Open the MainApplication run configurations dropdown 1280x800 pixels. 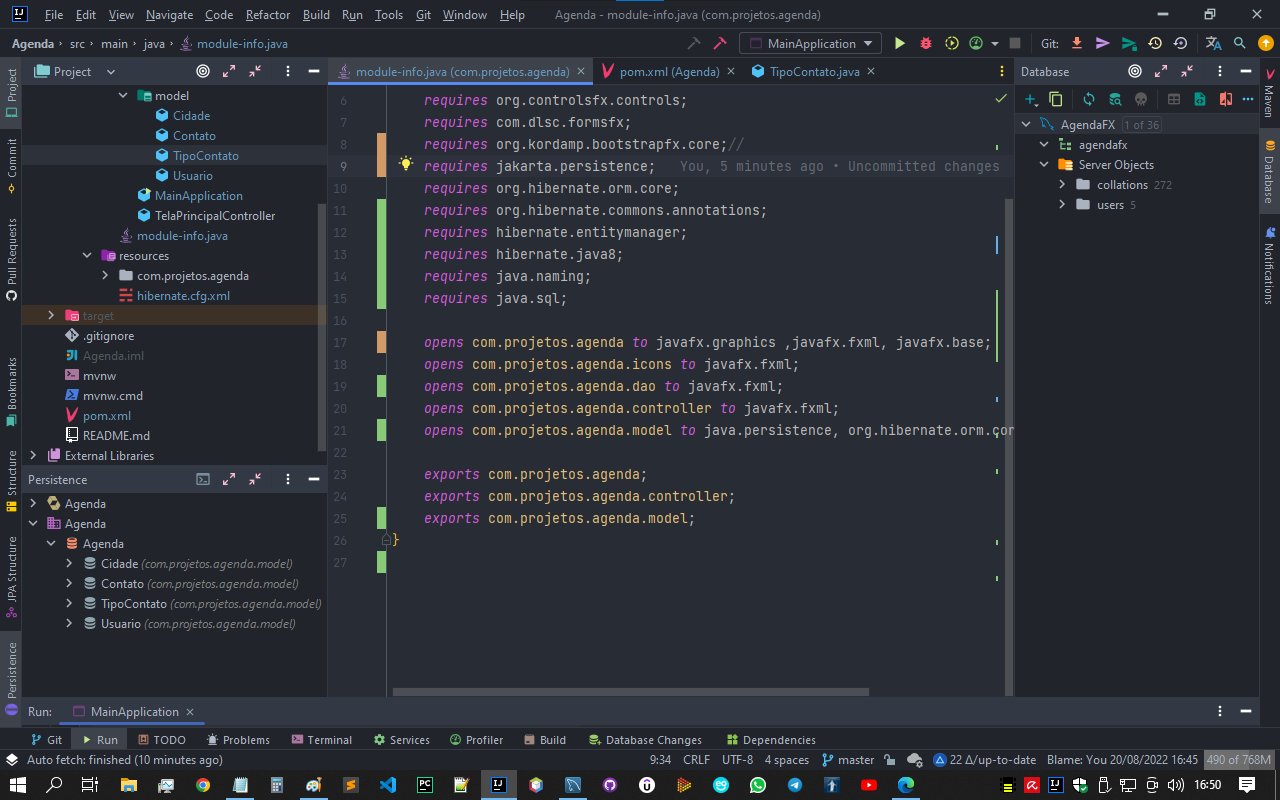coord(810,44)
